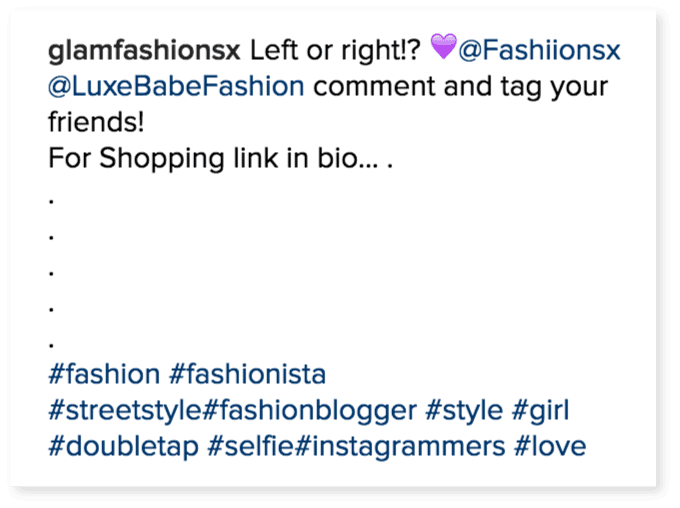Viewport: 680px width, 508px height.
Task: Visit the @LuxeBabeFashion mention
Action: (x=175, y=86)
